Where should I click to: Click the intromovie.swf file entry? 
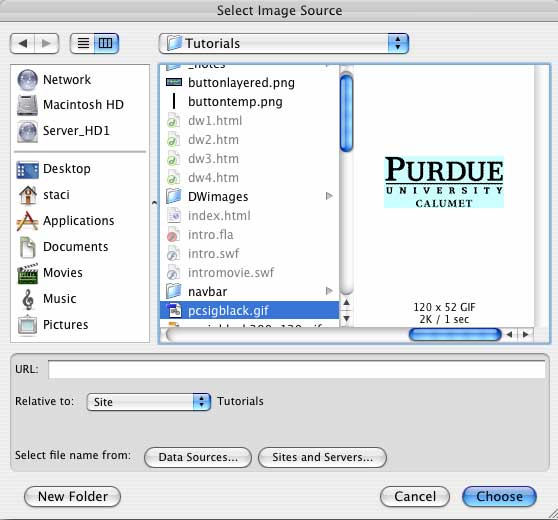[x=249, y=273]
